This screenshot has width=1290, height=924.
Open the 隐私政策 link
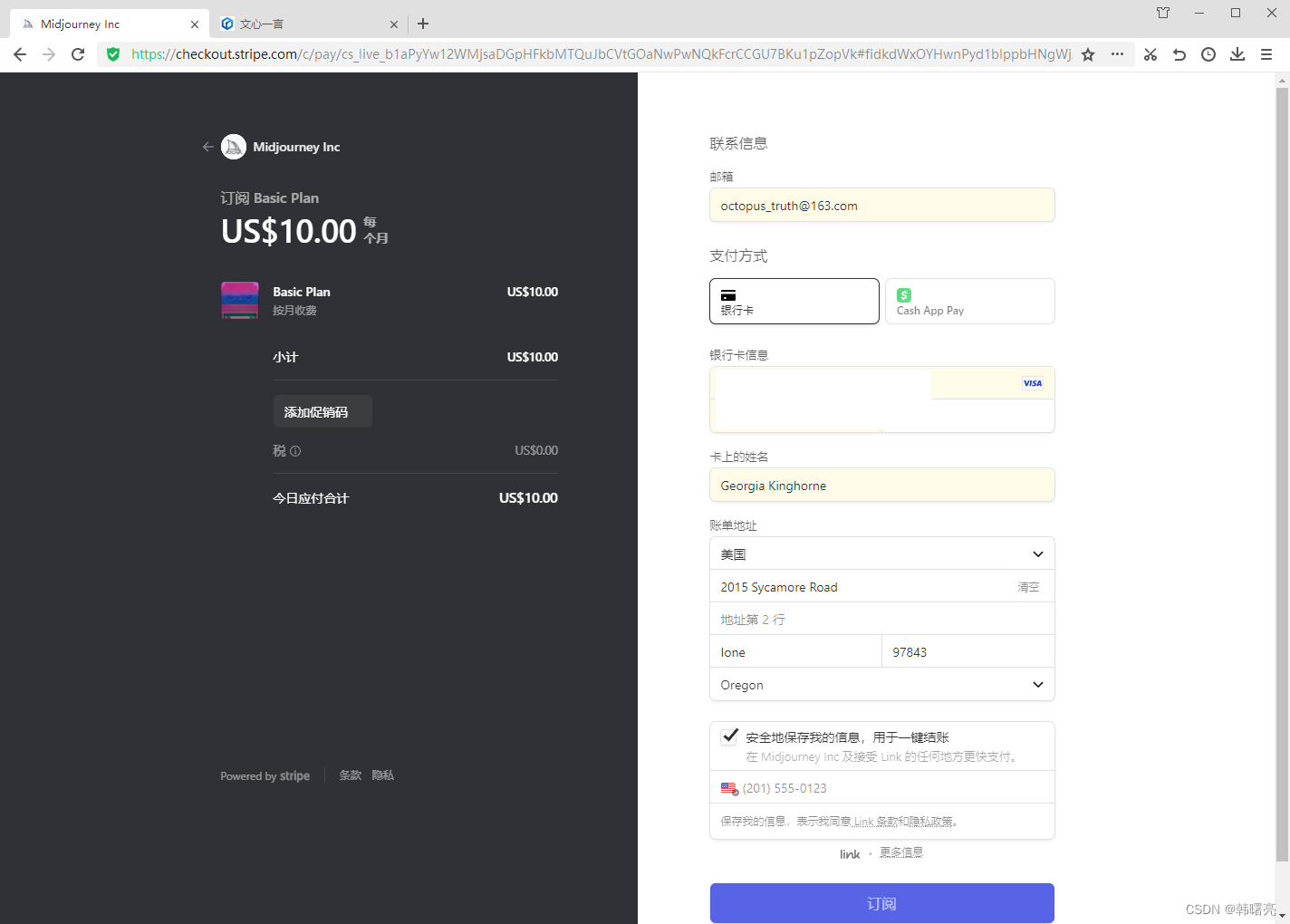click(931, 822)
